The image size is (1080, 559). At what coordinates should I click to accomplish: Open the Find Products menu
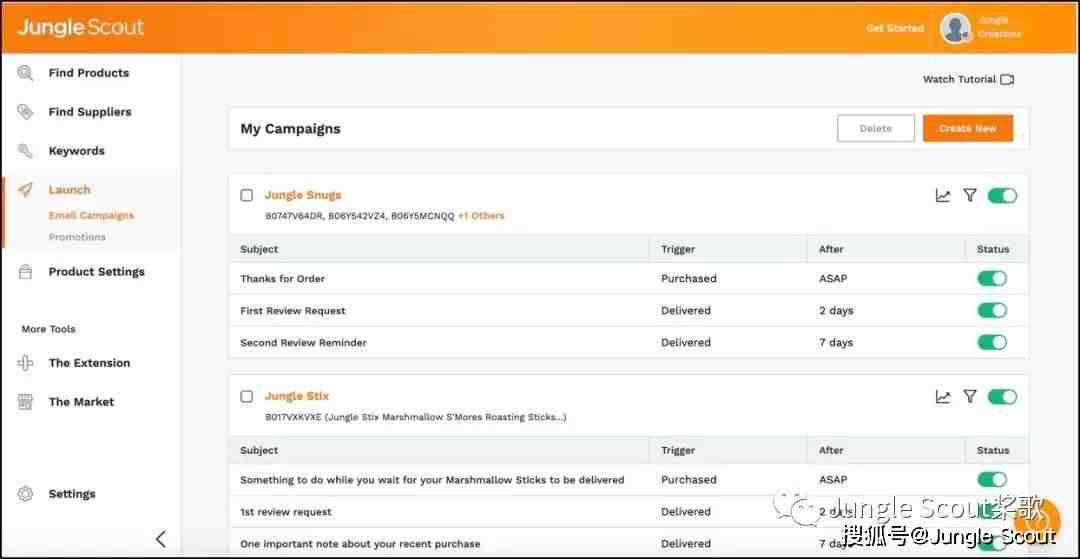tap(89, 73)
